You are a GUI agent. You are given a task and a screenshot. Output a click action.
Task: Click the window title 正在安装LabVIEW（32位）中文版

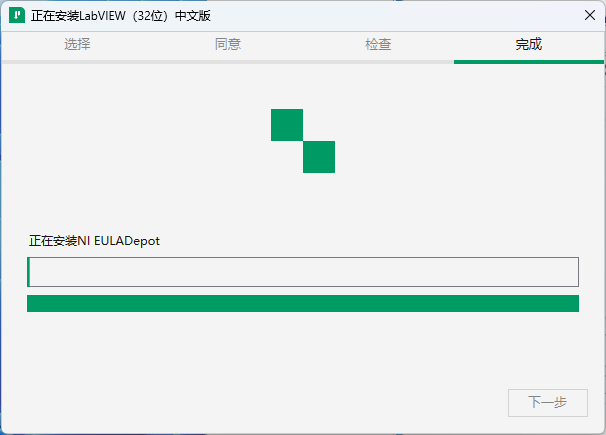click(121, 16)
